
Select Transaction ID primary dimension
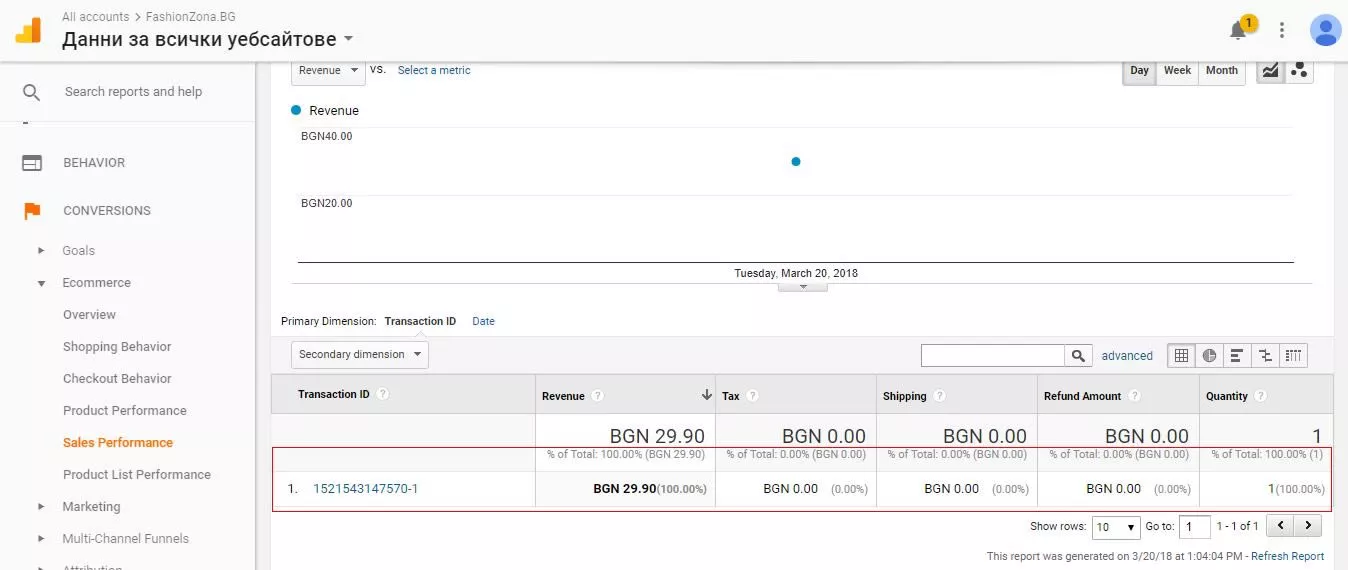pos(420,322)
